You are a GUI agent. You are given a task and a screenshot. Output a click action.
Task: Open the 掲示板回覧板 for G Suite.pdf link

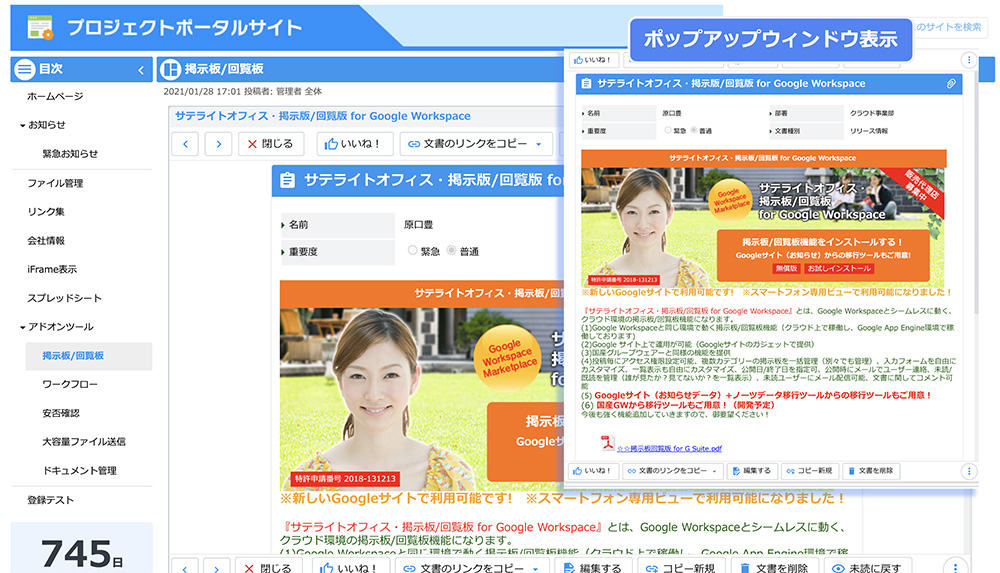[669, 449]
